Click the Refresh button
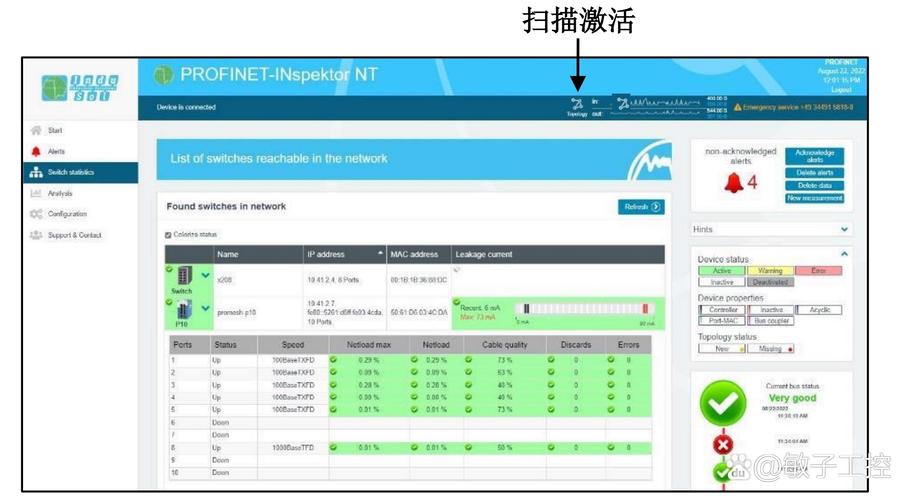This screenshot has width=909, height=500. pyautogui.click(x=641, y=207)
